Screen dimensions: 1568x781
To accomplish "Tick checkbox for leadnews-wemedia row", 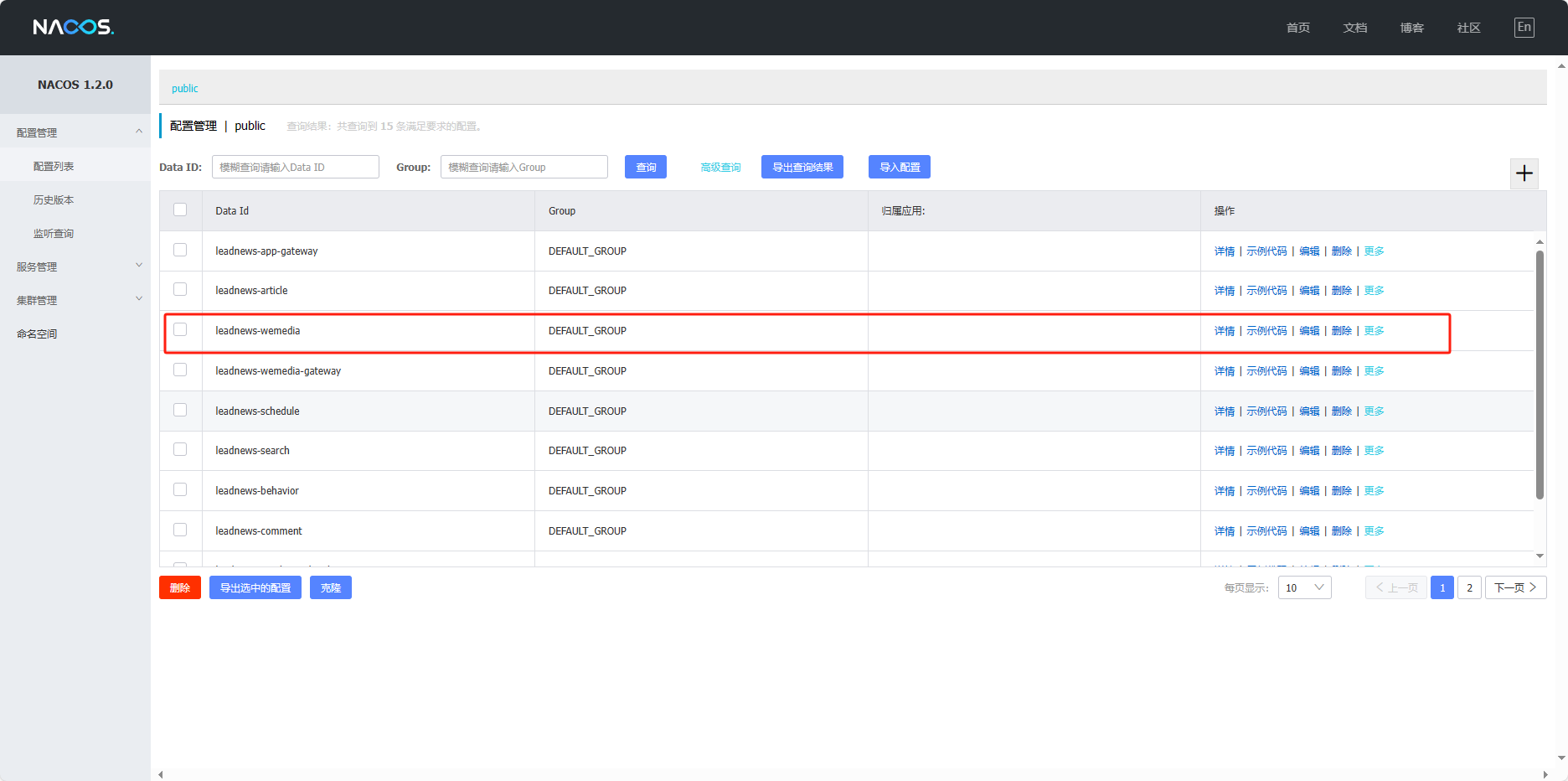I will click(180, 329).
